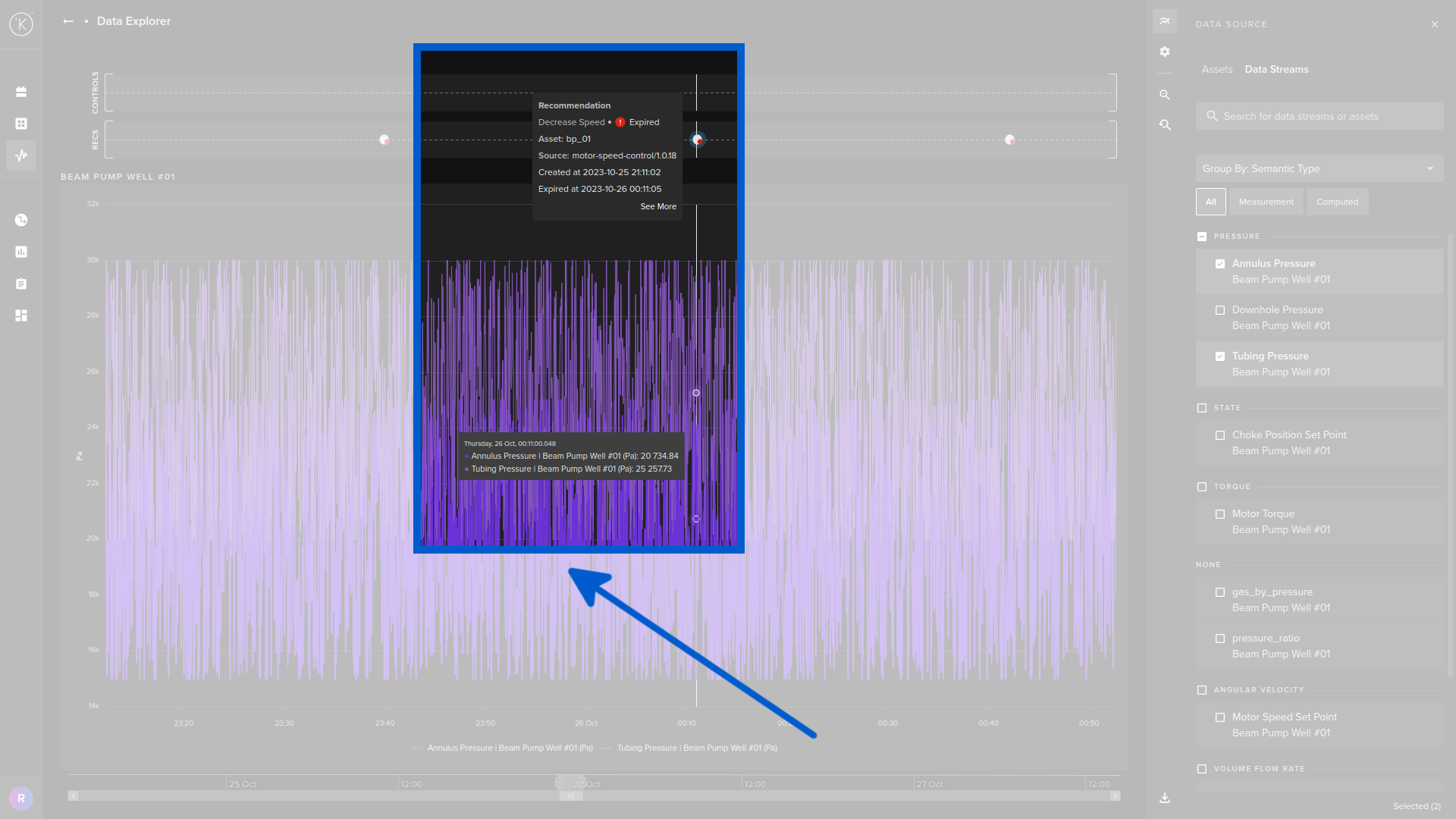Switch to the Assets tab
Image resolution: width=1456 pixels, height=819 pixels.
point(1216,69)
